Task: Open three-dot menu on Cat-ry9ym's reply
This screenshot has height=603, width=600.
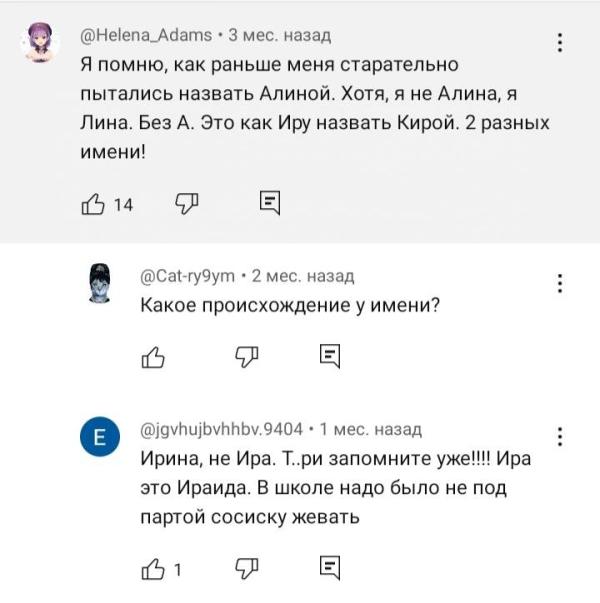Action: tap(559, 283)
